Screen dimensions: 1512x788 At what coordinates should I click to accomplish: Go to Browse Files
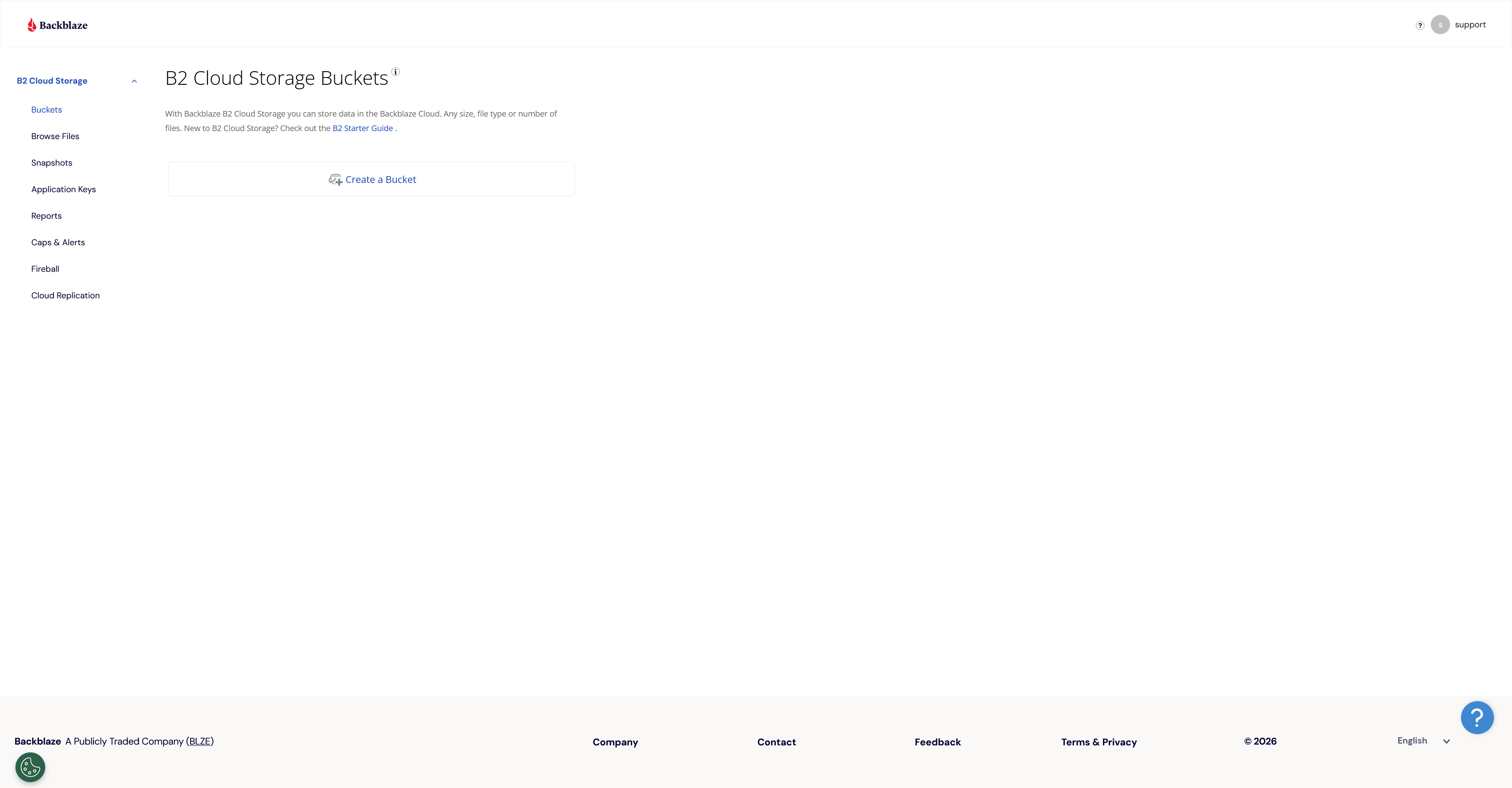click(x=55, y=136)
